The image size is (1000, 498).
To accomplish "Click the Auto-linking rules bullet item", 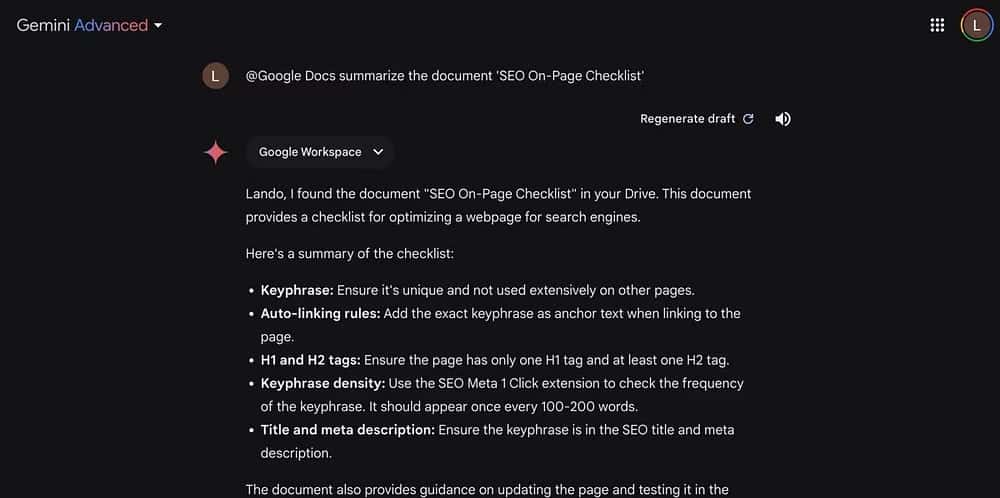I will click(x=500, y=325).
